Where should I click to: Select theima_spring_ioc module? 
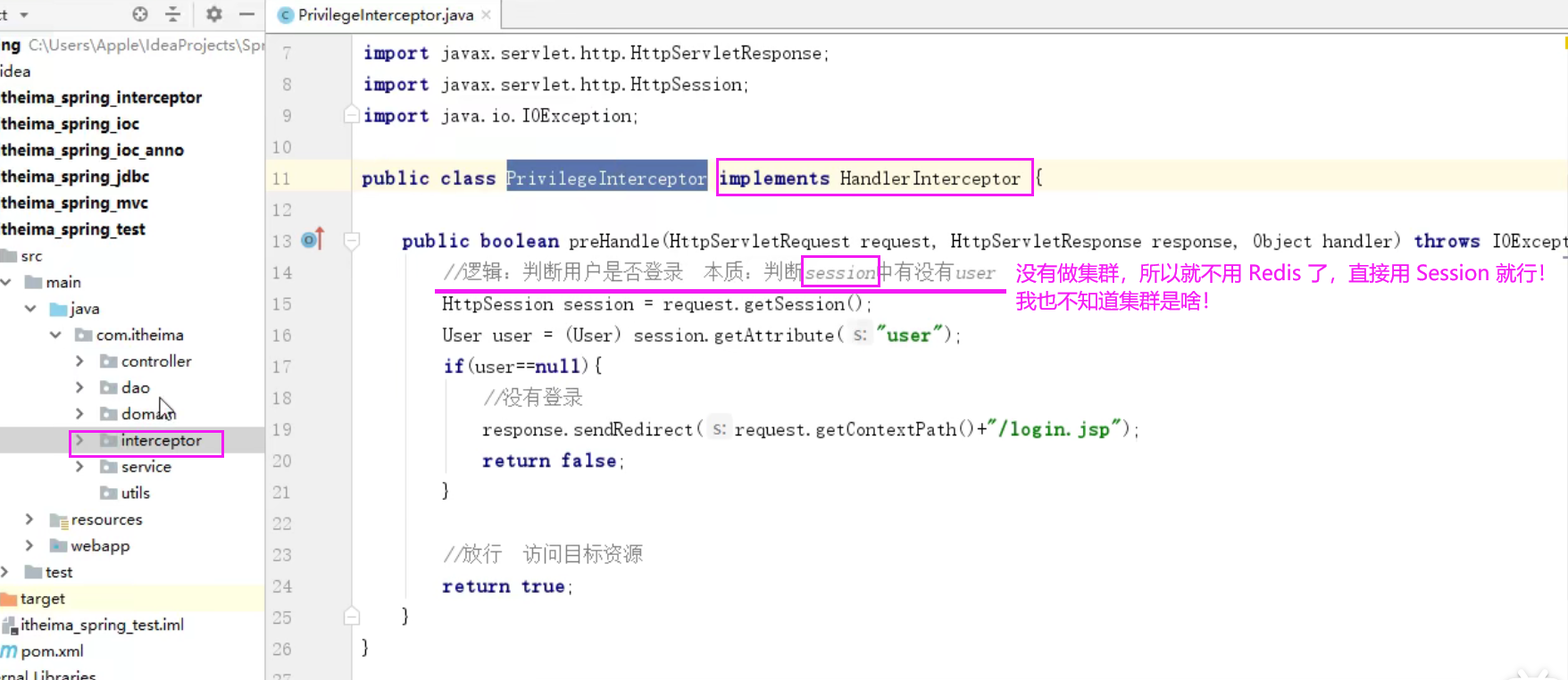pyautogui.click(x=70, y=124)
